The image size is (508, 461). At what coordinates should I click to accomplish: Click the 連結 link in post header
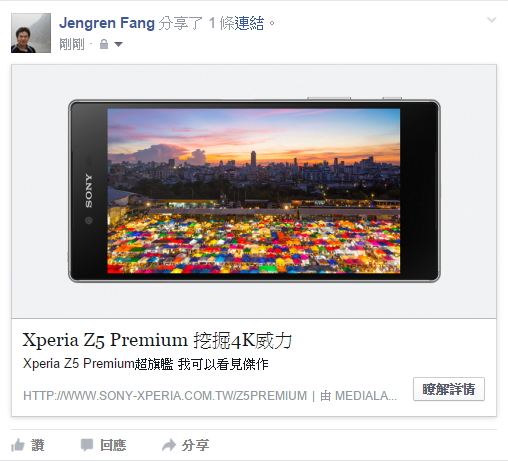(249, 23)
